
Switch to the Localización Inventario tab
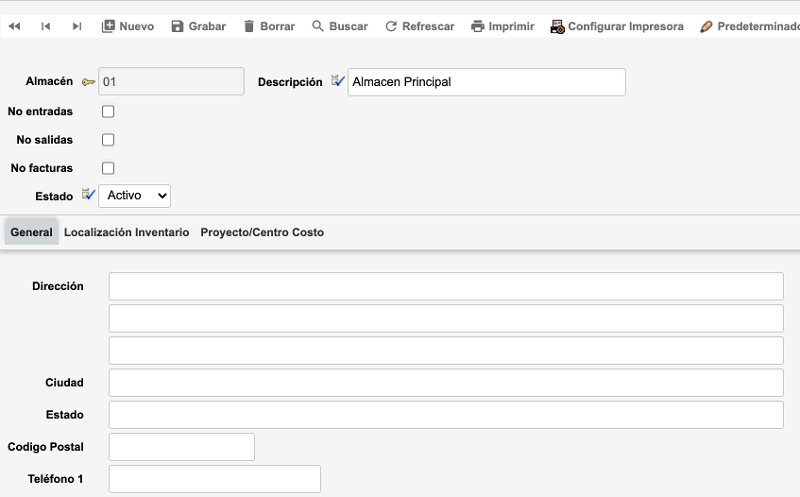(126, 232)
